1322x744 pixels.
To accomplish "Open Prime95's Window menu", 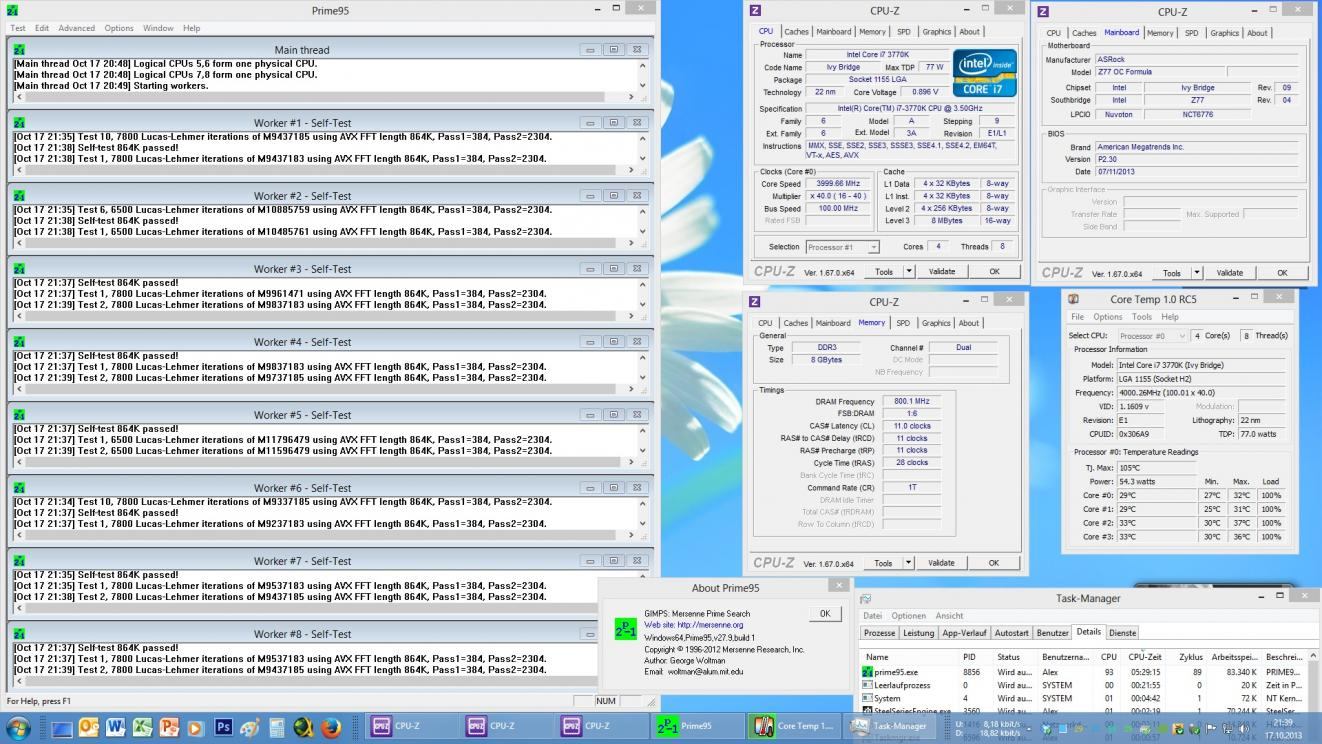I will coord(158,28).
